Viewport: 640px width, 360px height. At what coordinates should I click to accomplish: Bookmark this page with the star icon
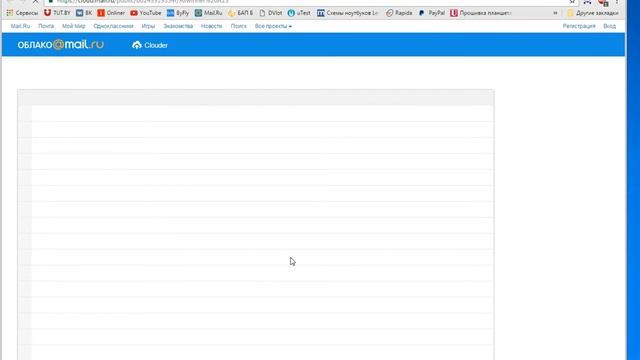pyautogui.click(x=572, y=2)
